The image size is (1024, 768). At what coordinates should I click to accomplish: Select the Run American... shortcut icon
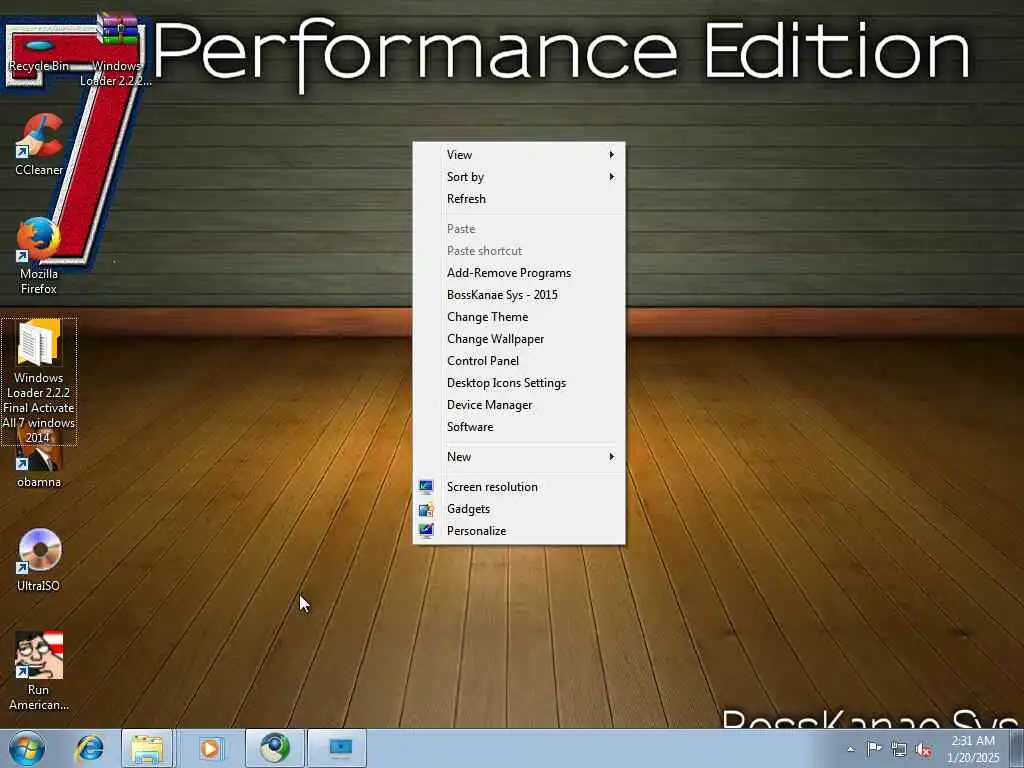pos(39,671)
